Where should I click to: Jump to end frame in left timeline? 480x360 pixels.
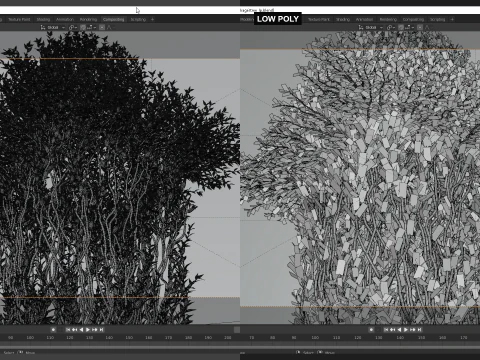pos(101,330)
